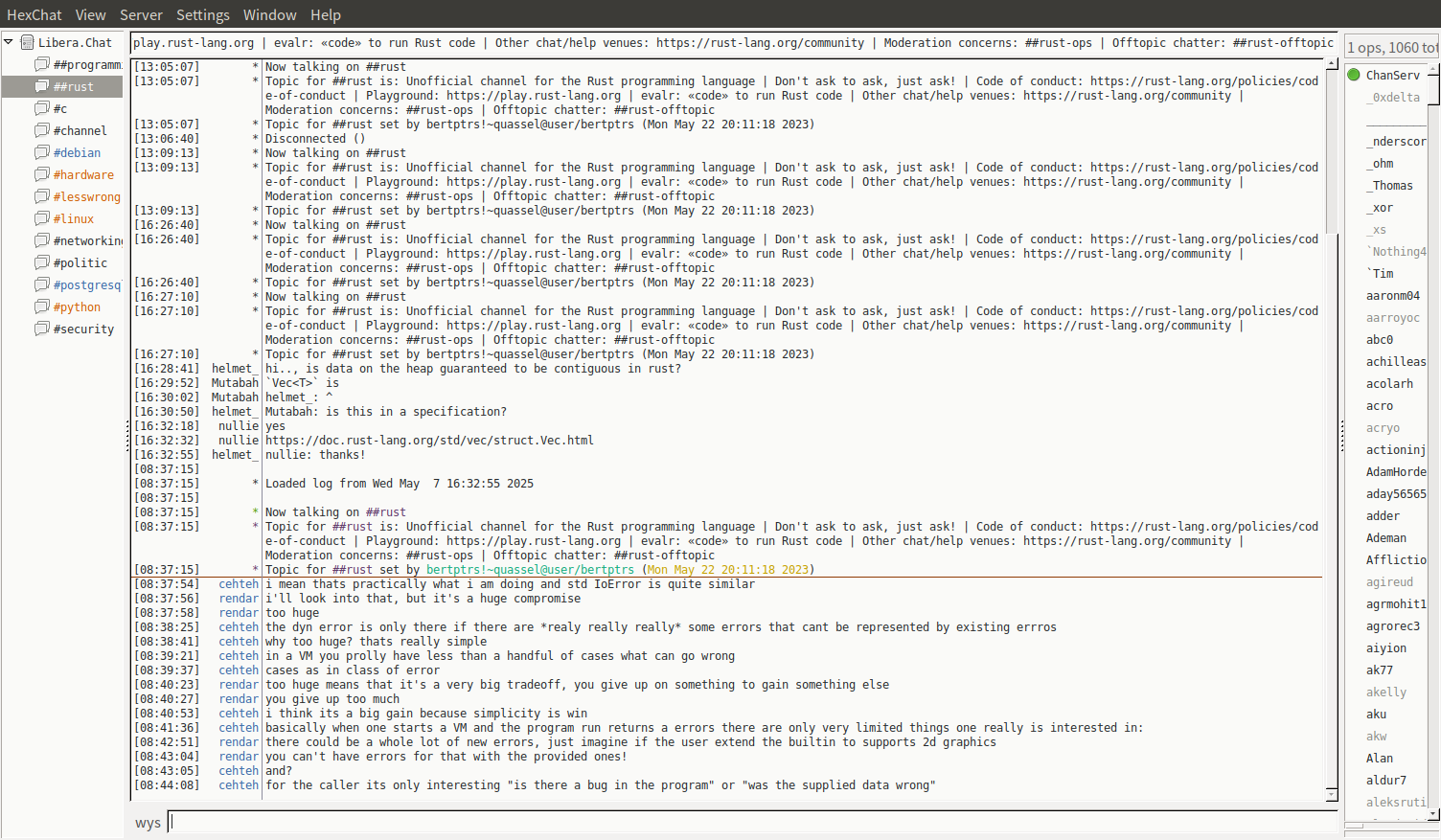Select user adder in user list
Image resolution: width=1441 pixels, height=840 pixels.
point(1383,516)
